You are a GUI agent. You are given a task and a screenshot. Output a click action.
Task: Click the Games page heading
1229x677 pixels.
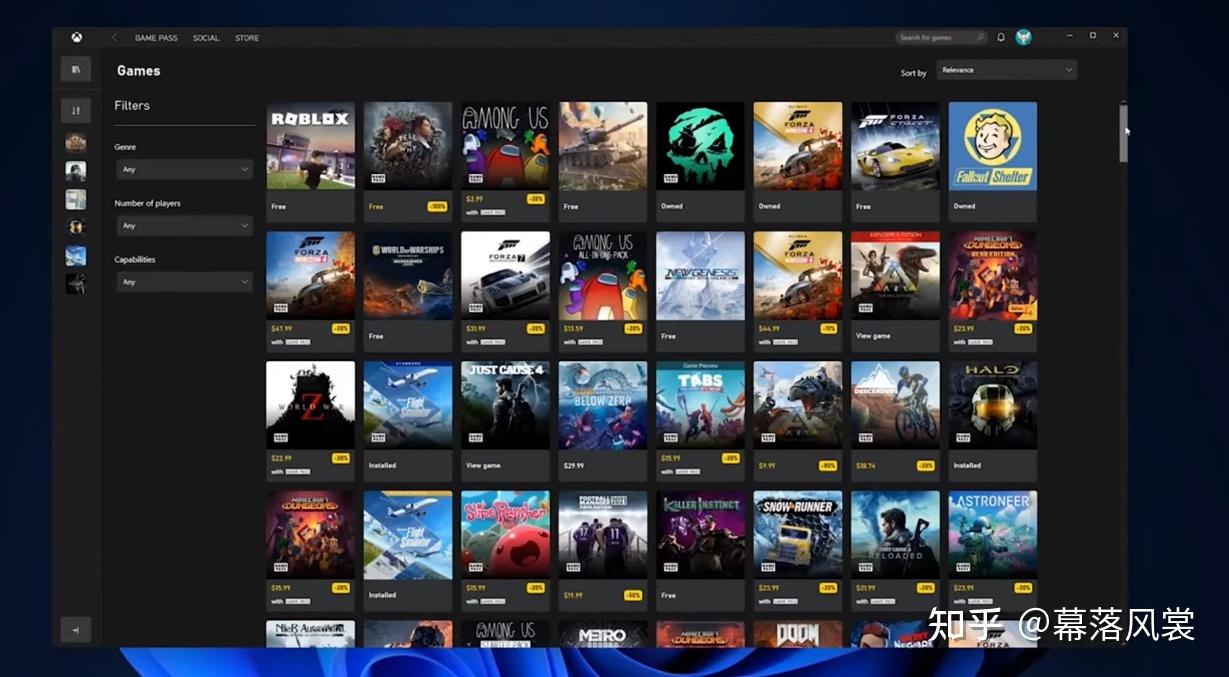coord(138,70)
